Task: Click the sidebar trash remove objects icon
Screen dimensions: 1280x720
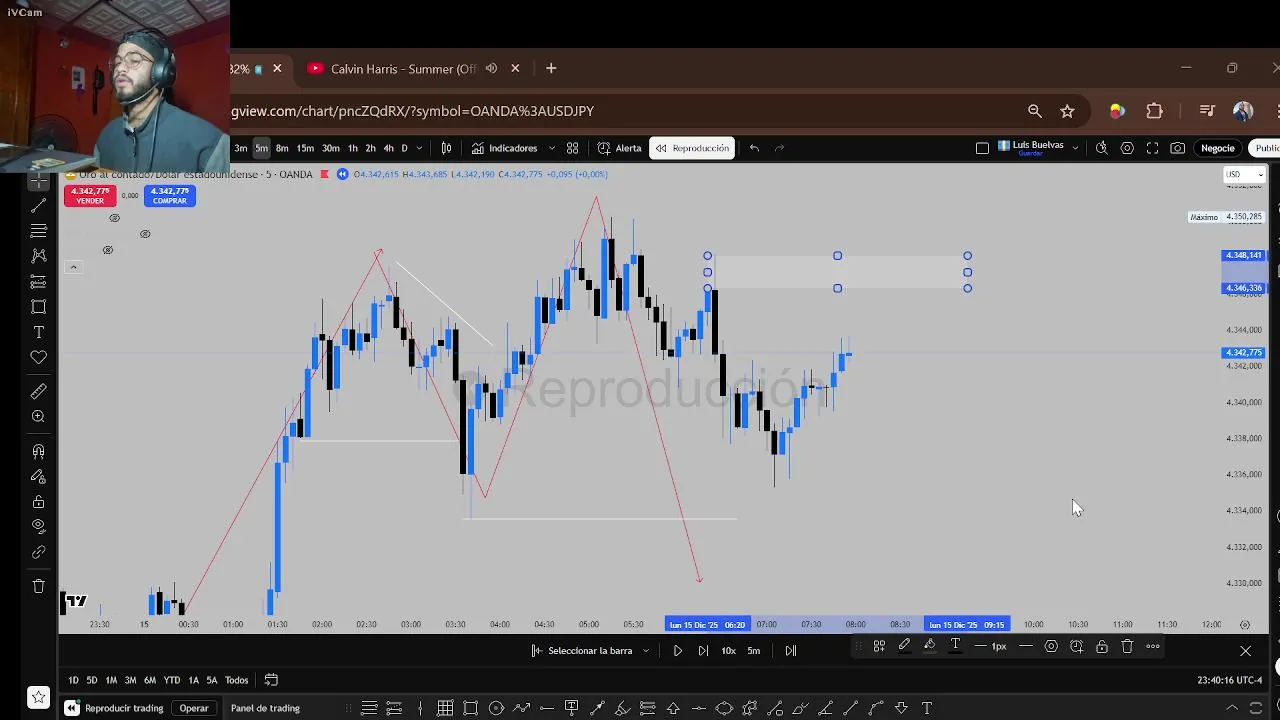Action: point(38,586)
